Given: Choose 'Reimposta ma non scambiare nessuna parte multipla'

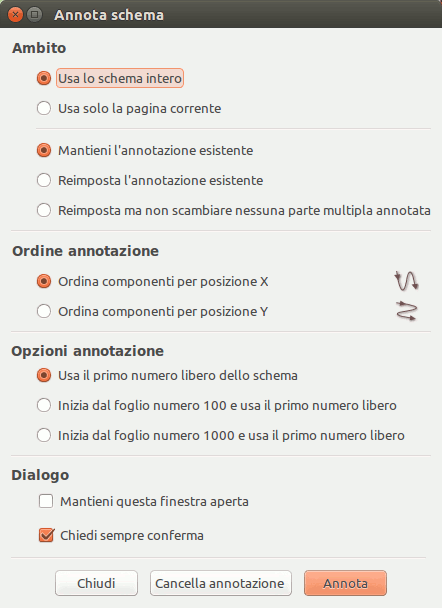Looking at the screenshot, I should coord(44,210).
